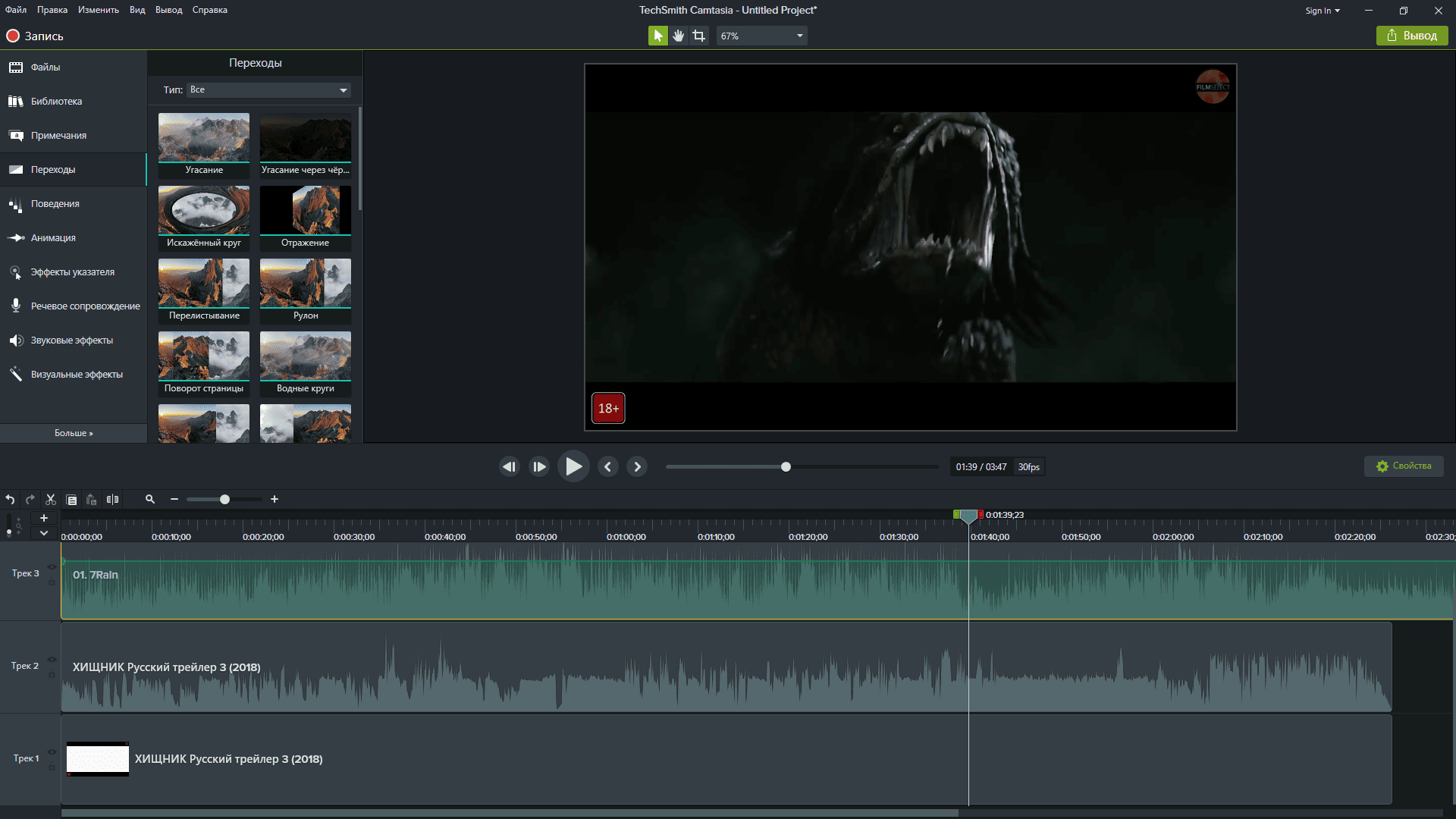Select the Переходы tab in sidebar
The width and height of the screenshot is (1456, 819).
[x=74, y=169]
